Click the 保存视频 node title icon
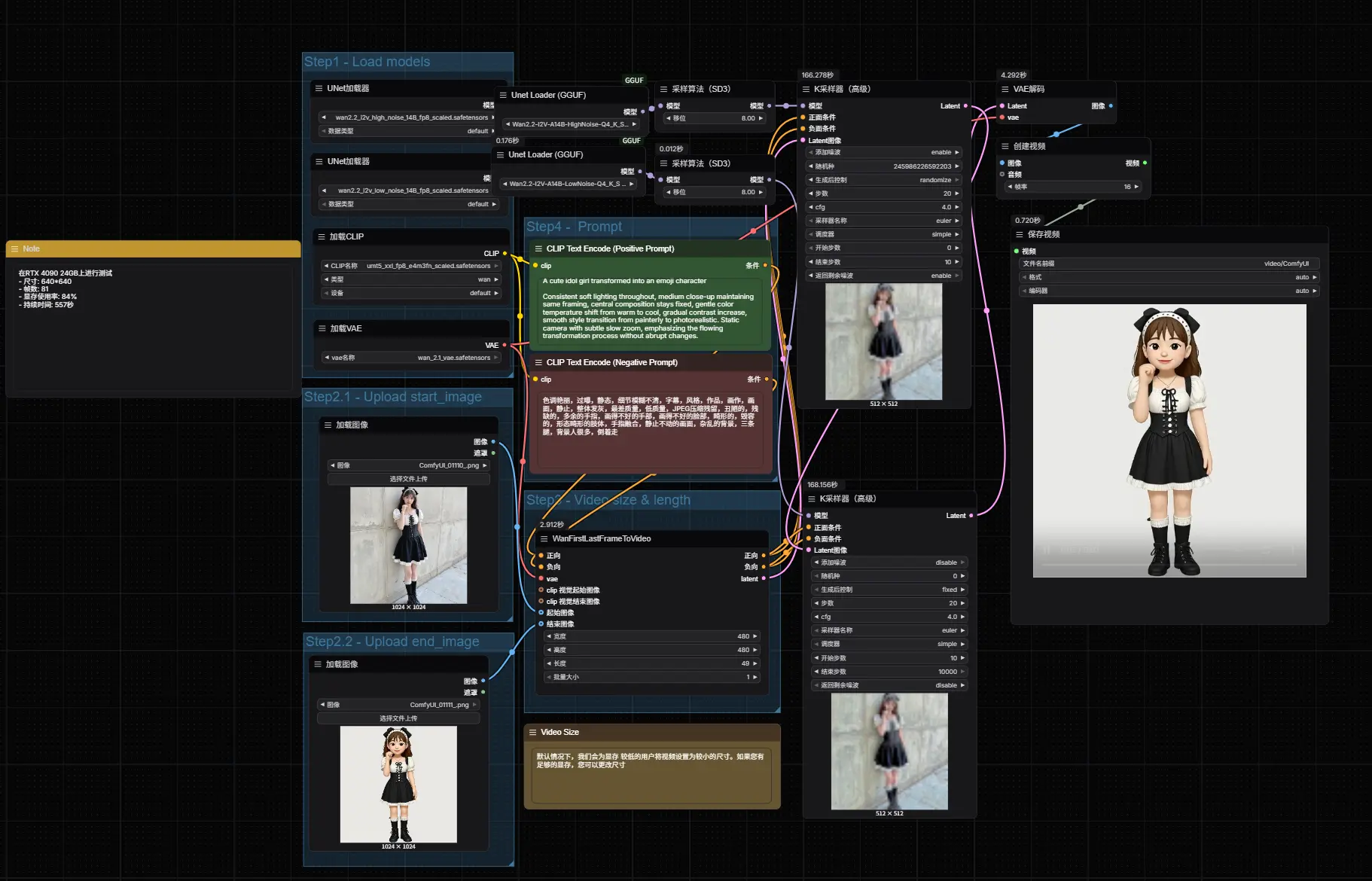The width and height of the screenshot is (1372, 881). (x=1020, y=234)
